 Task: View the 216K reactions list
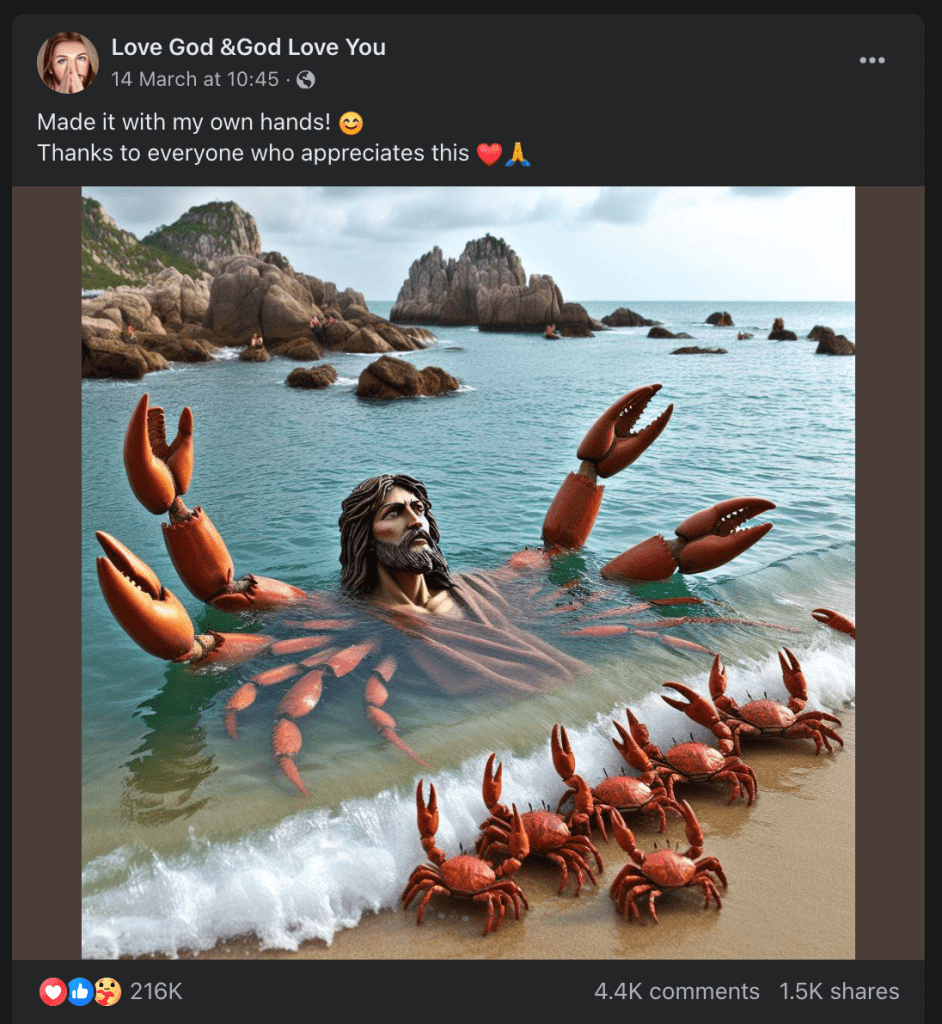click(155, 992)
